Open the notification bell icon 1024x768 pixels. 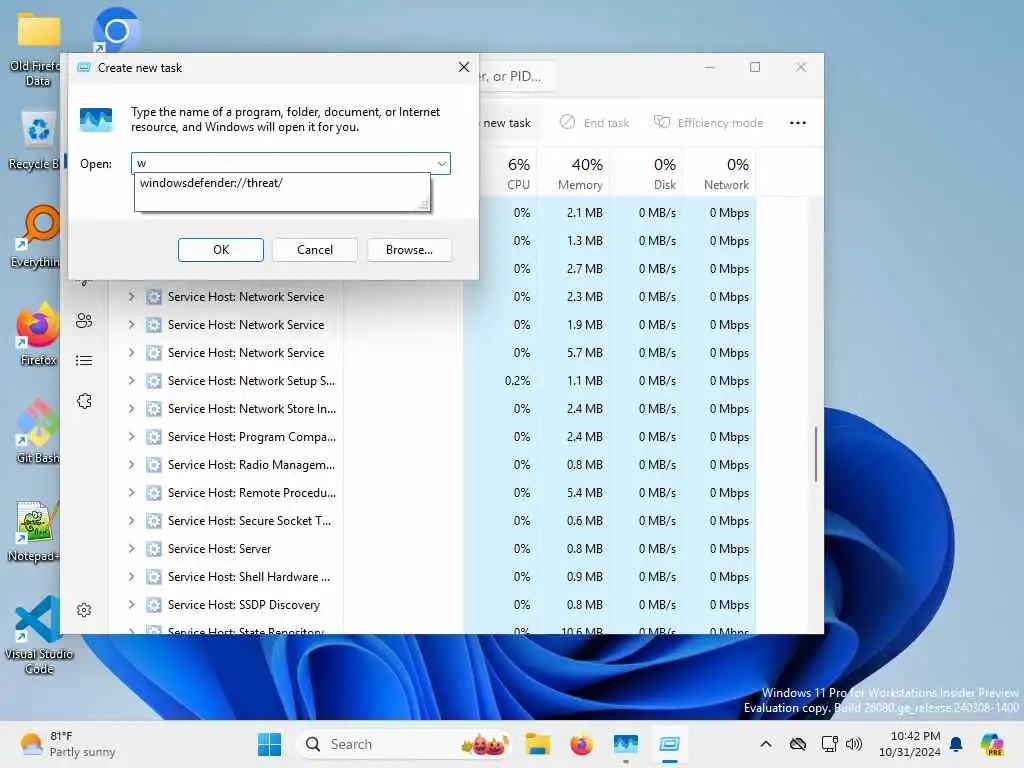coord(956,744)
